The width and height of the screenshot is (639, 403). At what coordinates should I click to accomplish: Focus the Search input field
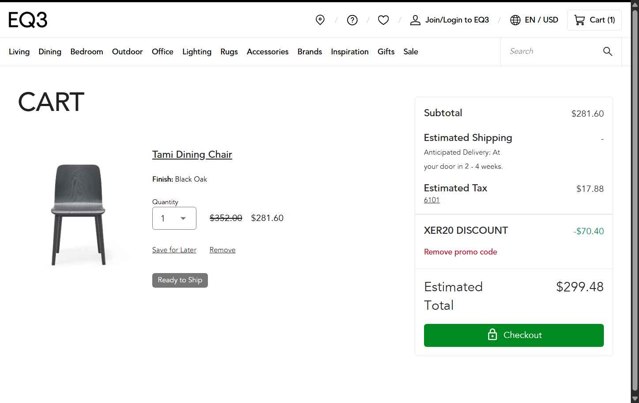click(x=550, y=51)
